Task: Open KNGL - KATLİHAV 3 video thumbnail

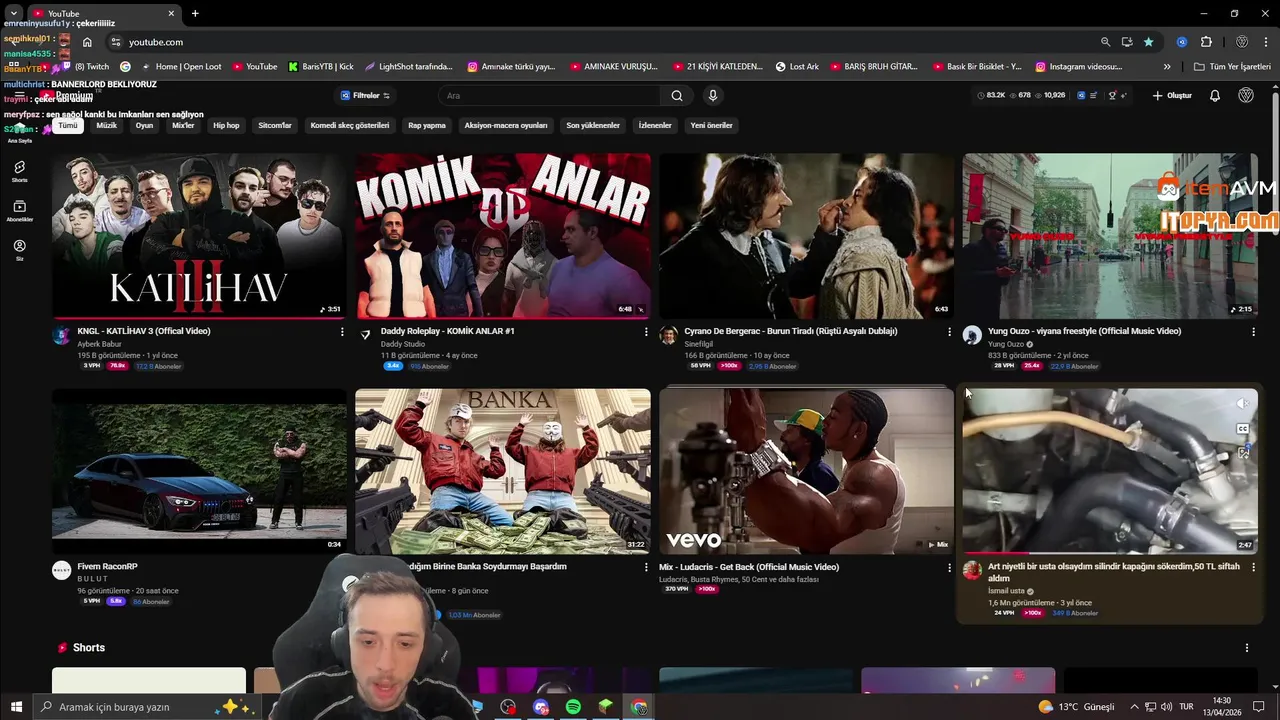Action: pyautogui.click(x=199, y=236)
